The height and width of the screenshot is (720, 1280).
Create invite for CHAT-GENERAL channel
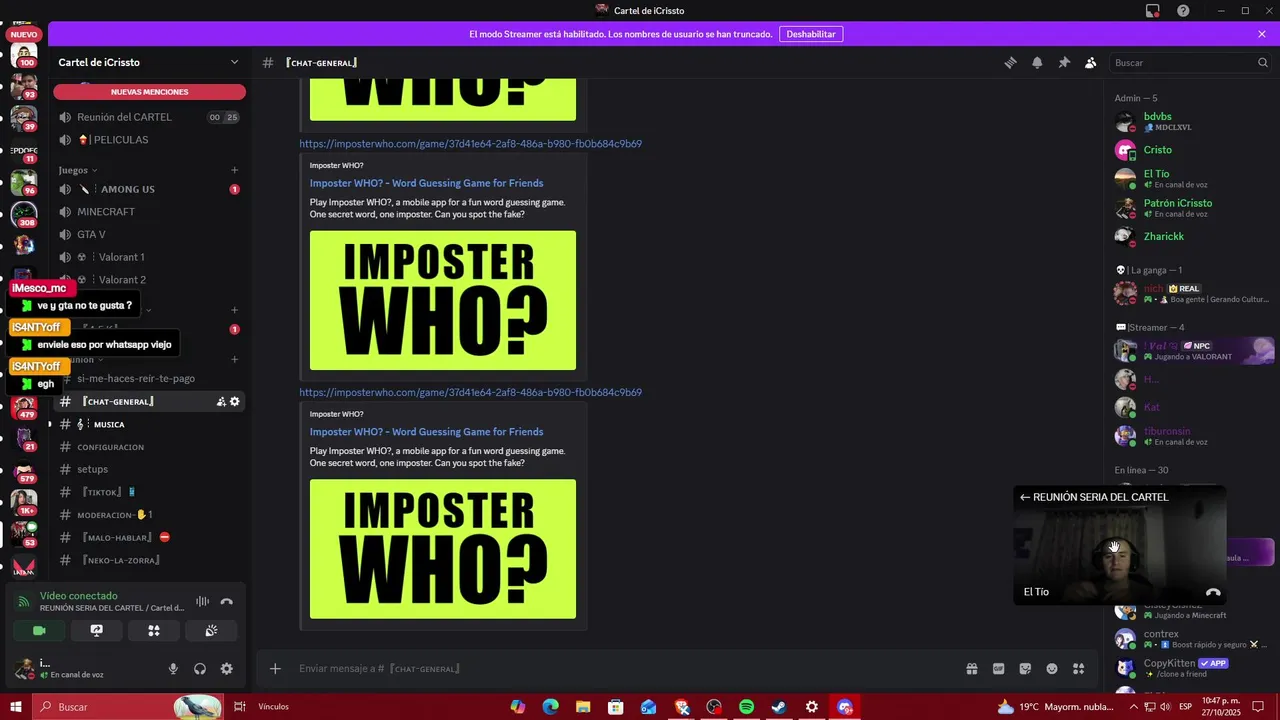pyautogui.click(x=221, y=402)
